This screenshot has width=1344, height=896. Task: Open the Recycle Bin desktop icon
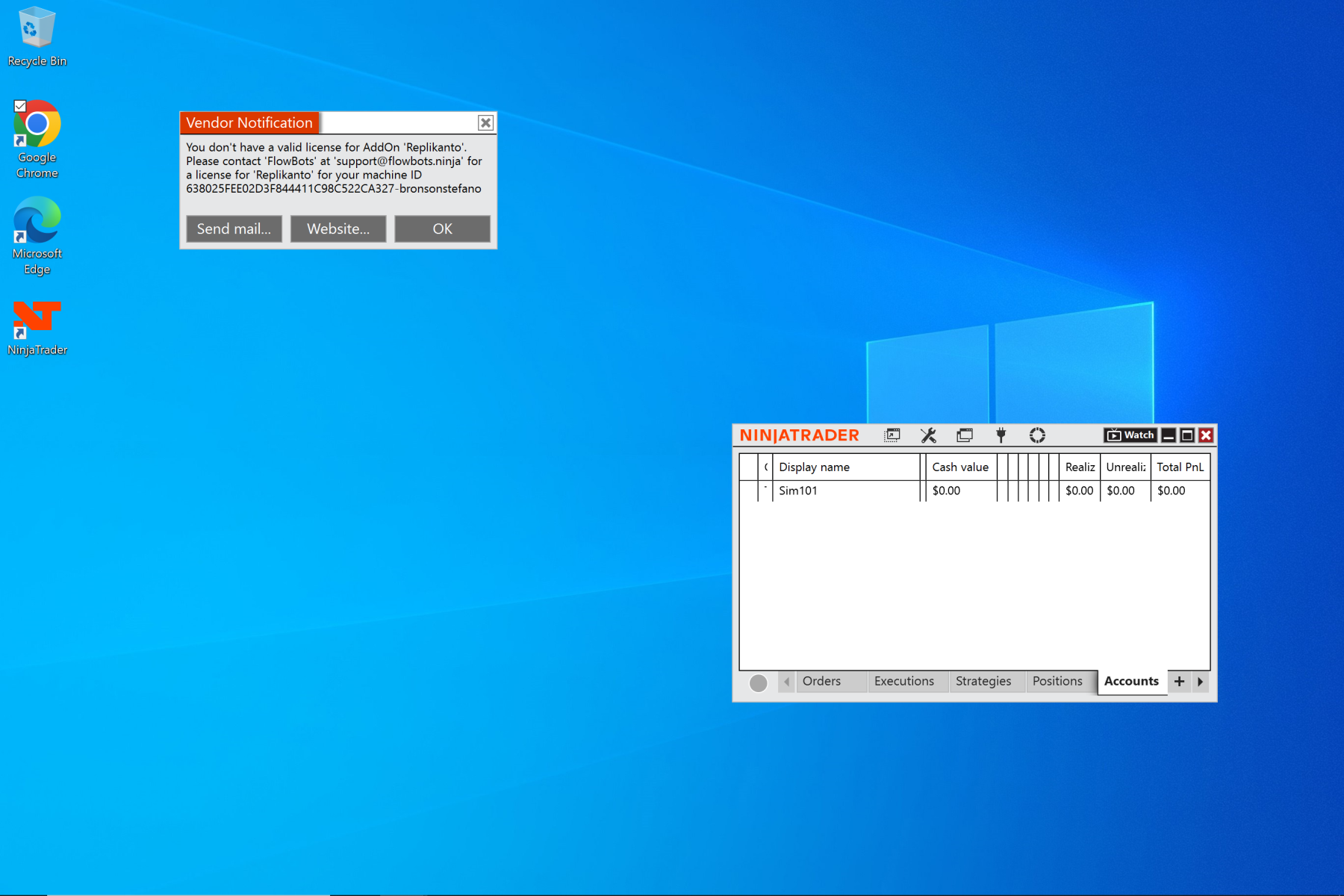point(37,37)
